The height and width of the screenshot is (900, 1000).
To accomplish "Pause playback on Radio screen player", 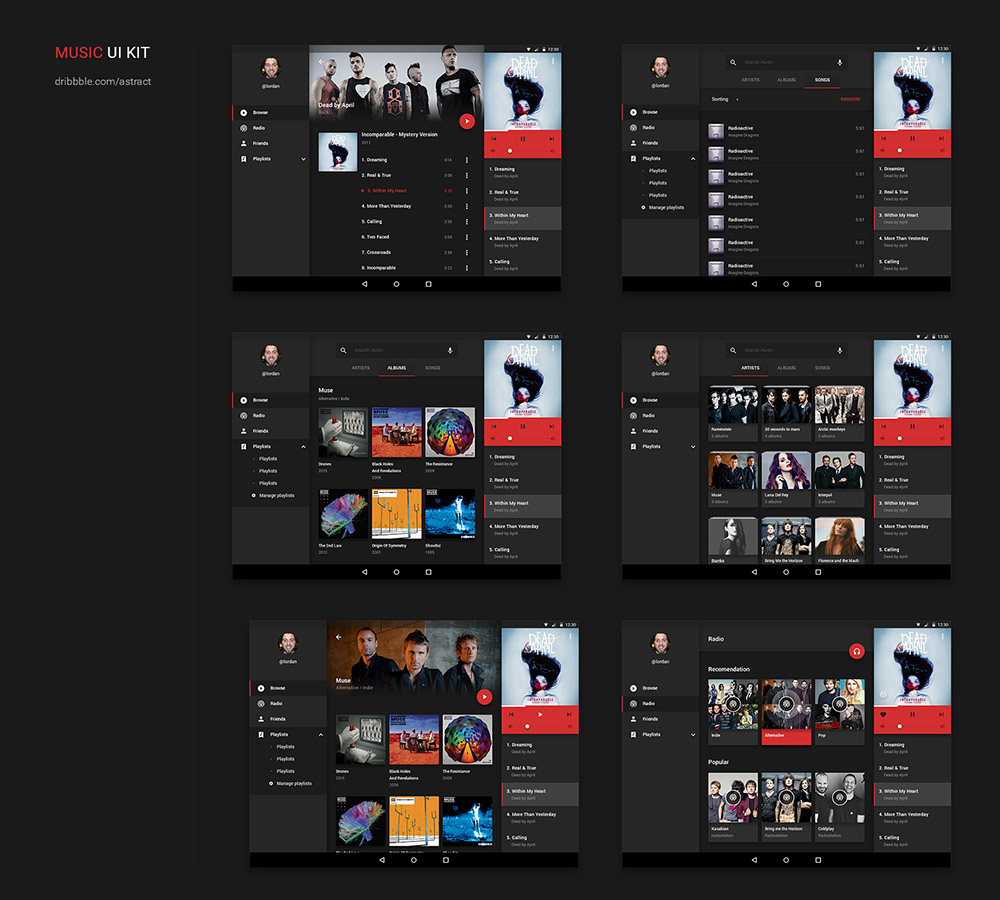I will click(x=912, y=714).
